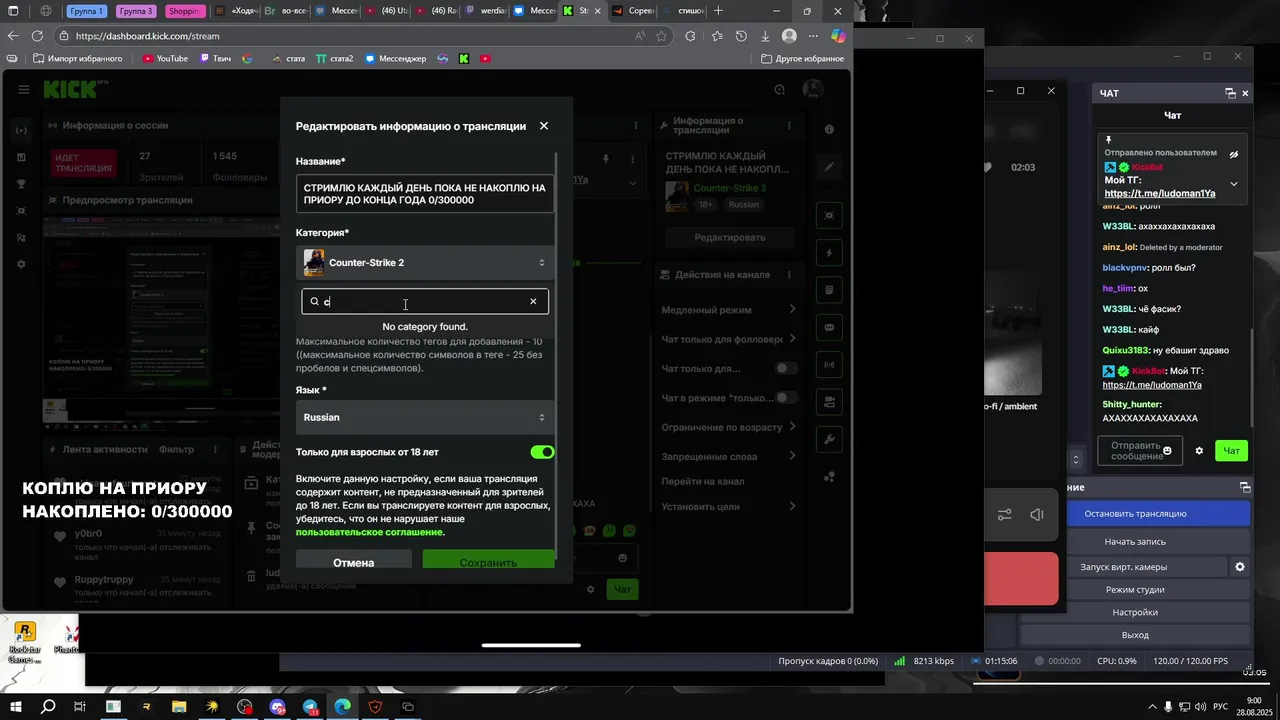1280x720 pixels.
Task: Click the pencil edit icon in sidebar
Action: (x=829, y=167)
